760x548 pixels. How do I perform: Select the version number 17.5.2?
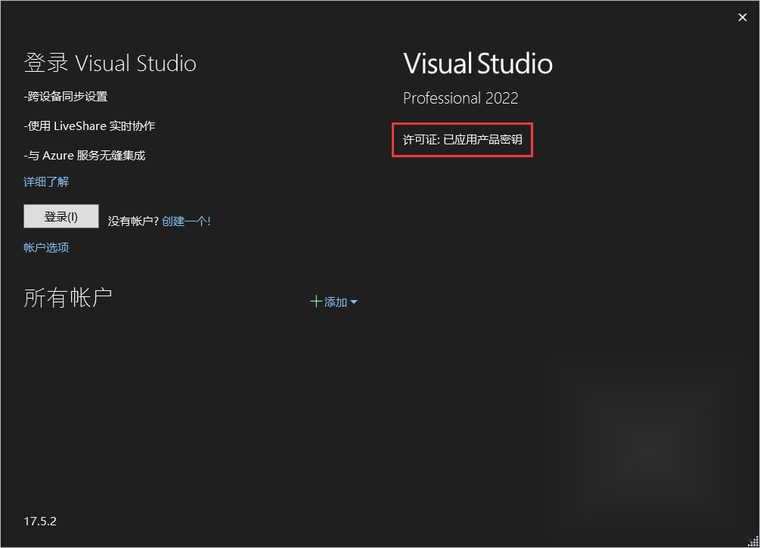(x=40, y=521)
